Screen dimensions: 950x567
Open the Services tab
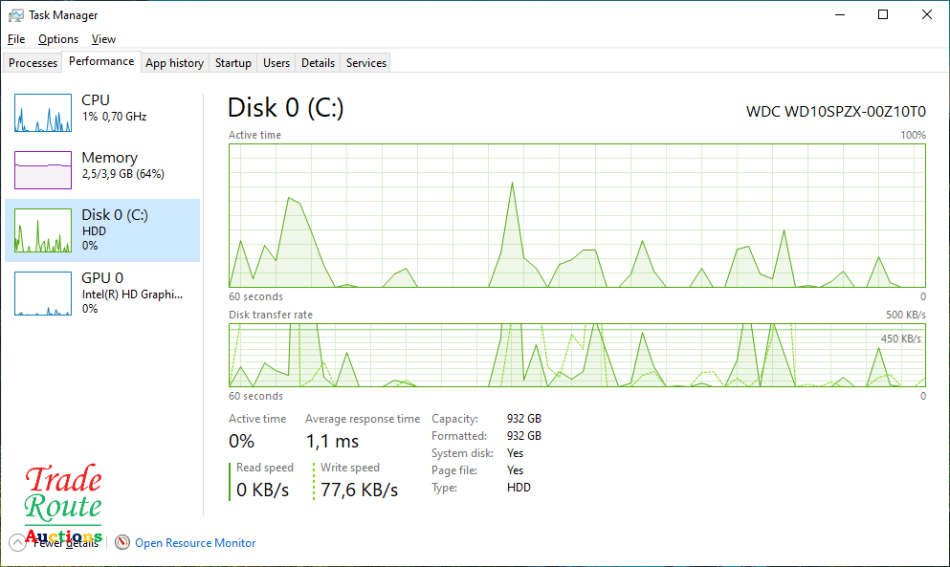pyautogui.click(x=366, y=63)
